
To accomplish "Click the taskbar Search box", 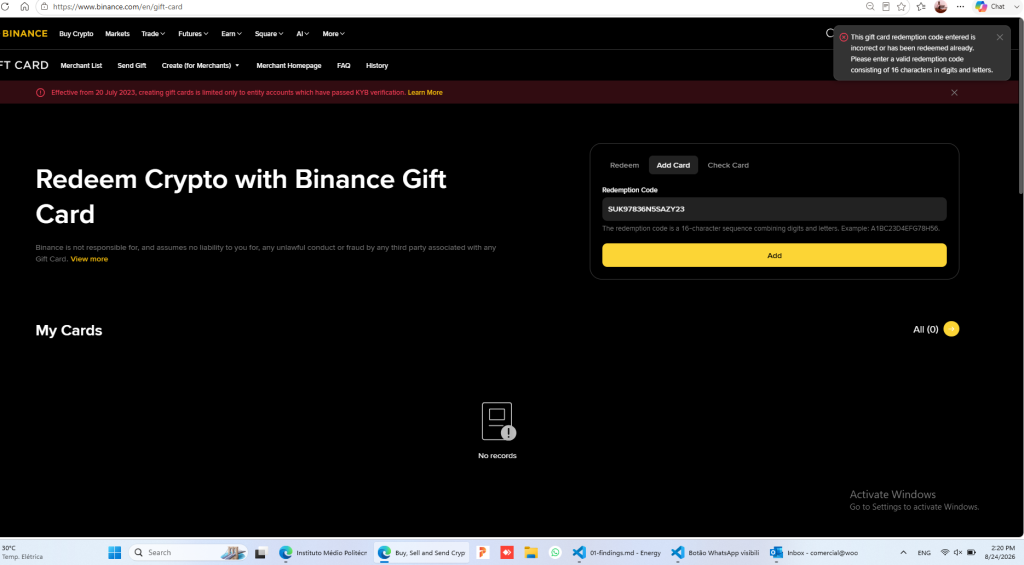I will [x=189, y=553].
